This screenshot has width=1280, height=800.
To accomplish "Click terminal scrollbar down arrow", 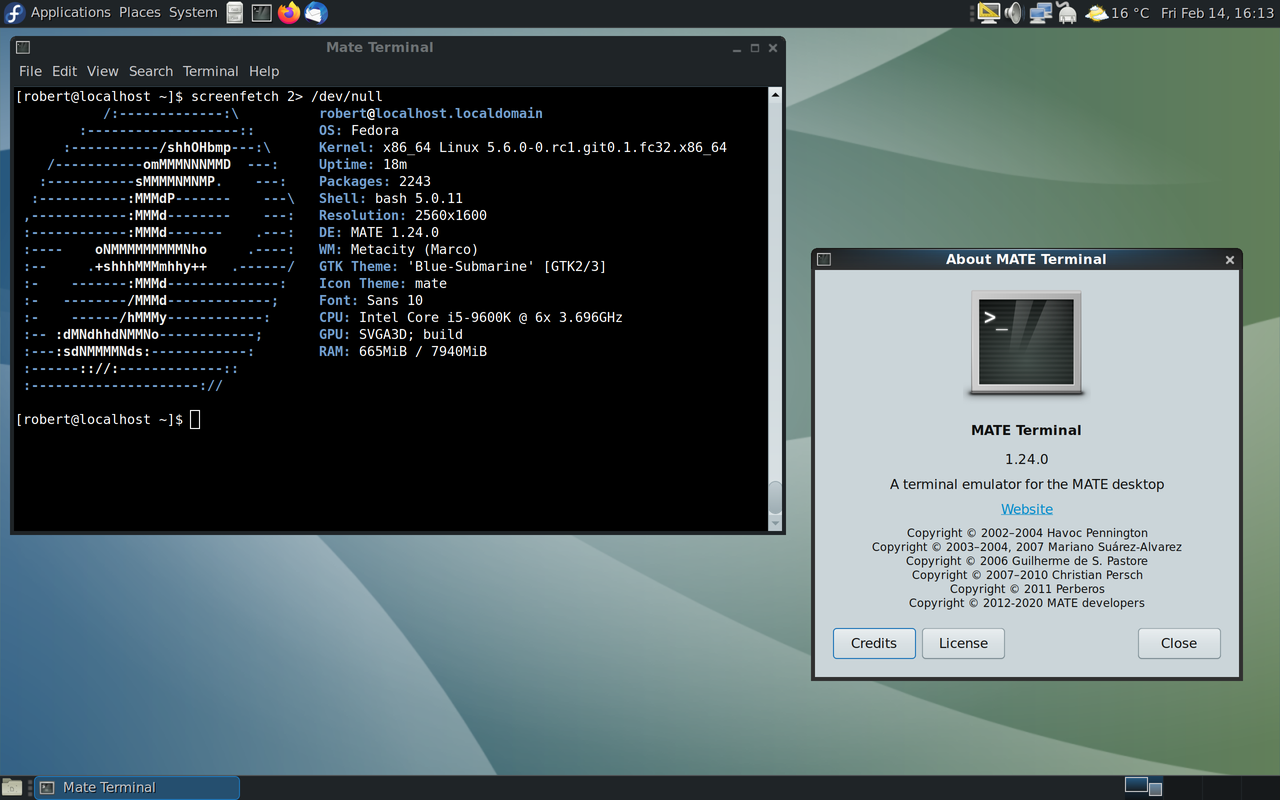I will tap(774, 523).
